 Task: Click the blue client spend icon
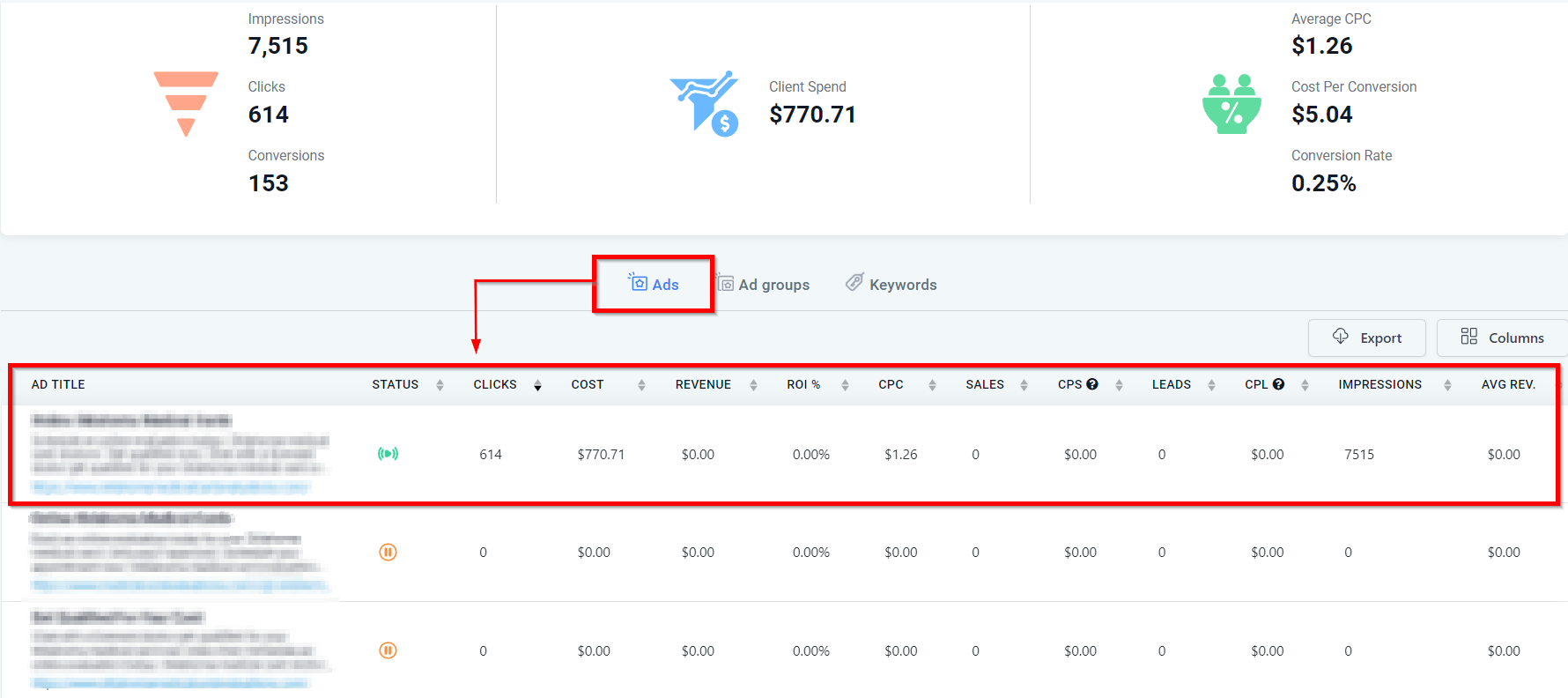[x=705, y=103]
